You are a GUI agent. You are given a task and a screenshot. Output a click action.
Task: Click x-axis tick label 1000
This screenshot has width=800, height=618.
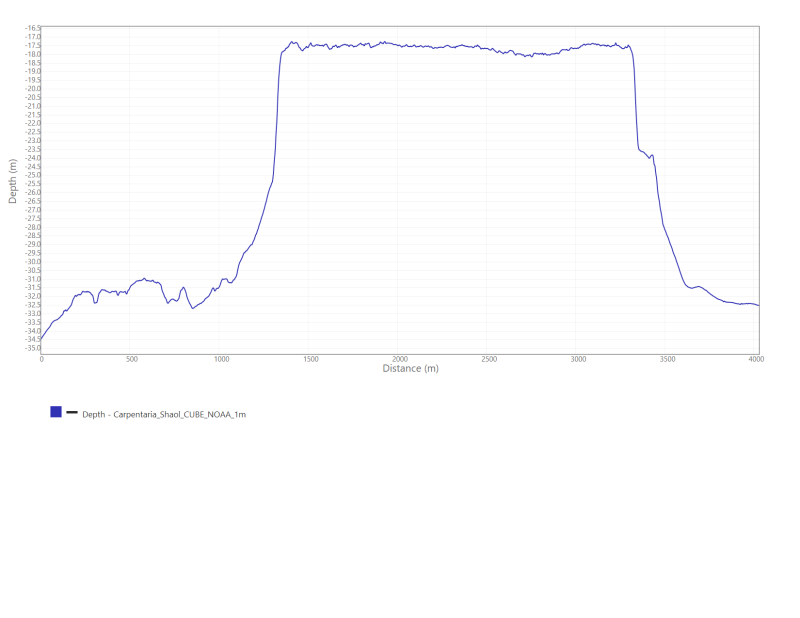click(221, 359)
